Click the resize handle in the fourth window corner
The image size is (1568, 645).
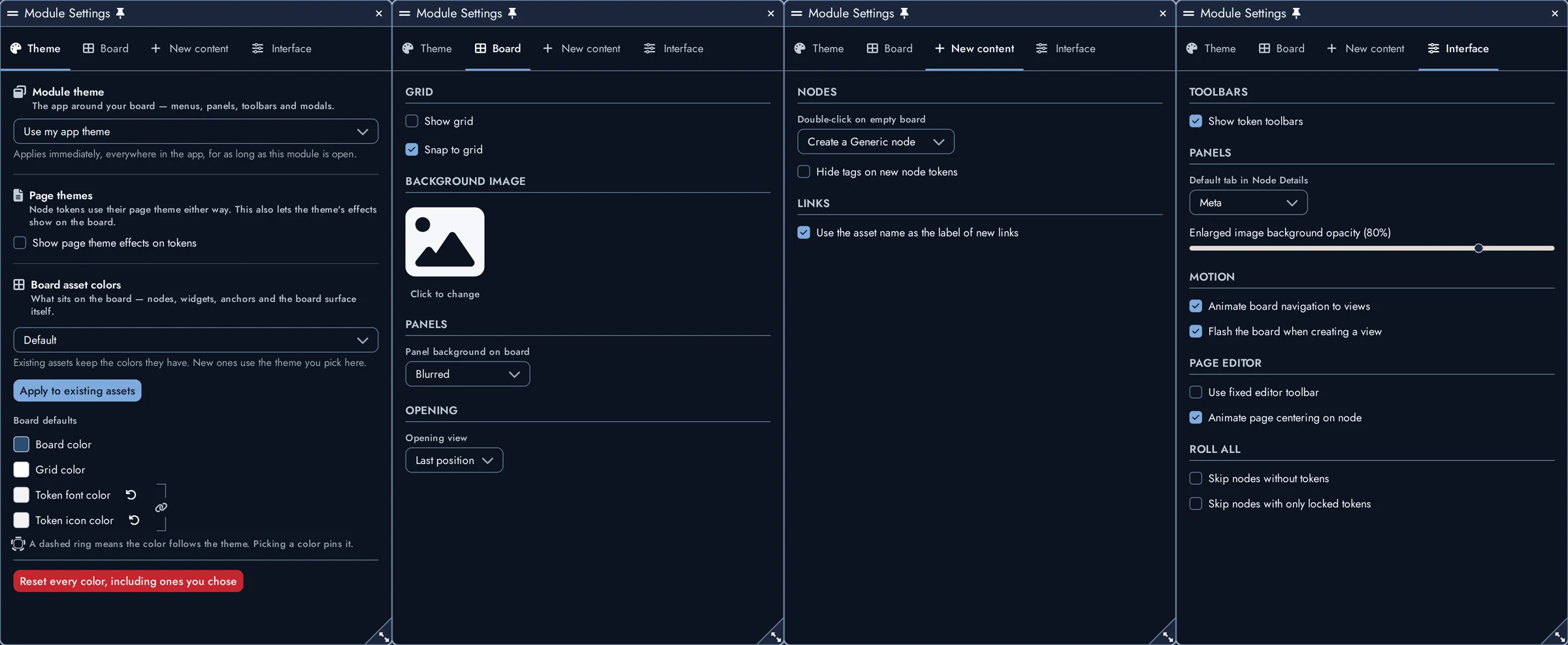pos(1560,637)
